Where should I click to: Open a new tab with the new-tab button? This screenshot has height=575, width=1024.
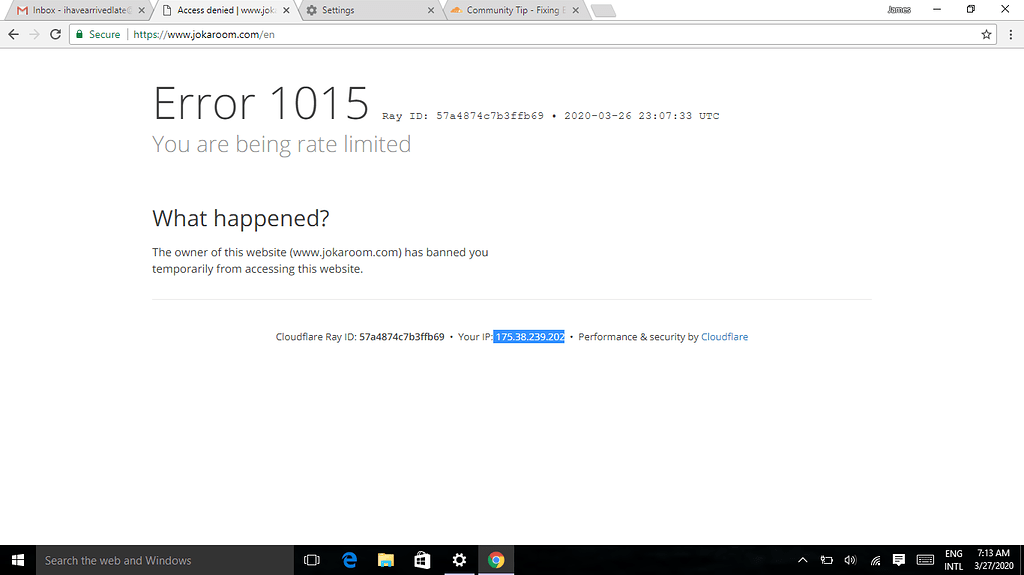603,11
